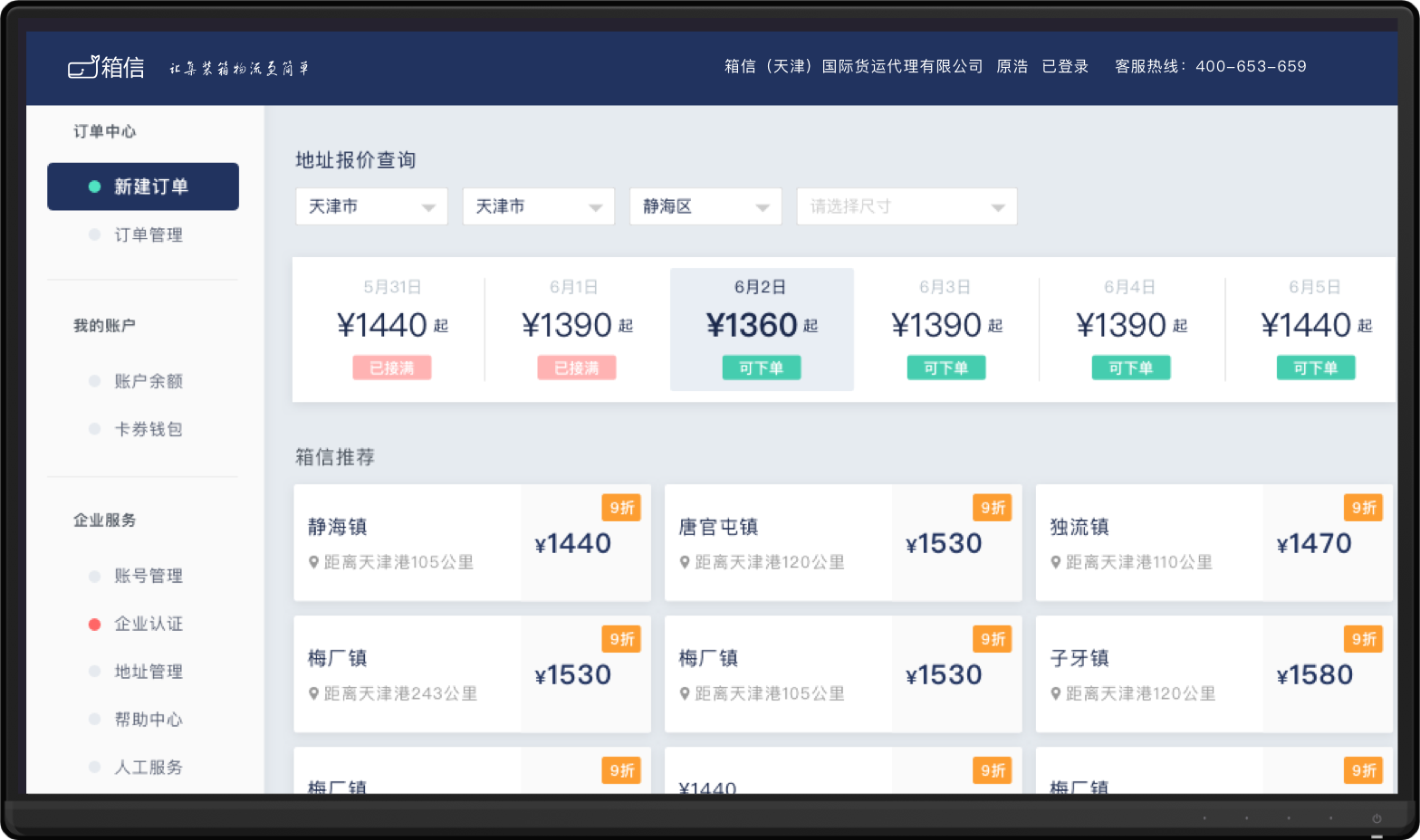1420x840 pixels.
Task: Open the 请选择尺寸 size dropdown
Action: (907, 206)
